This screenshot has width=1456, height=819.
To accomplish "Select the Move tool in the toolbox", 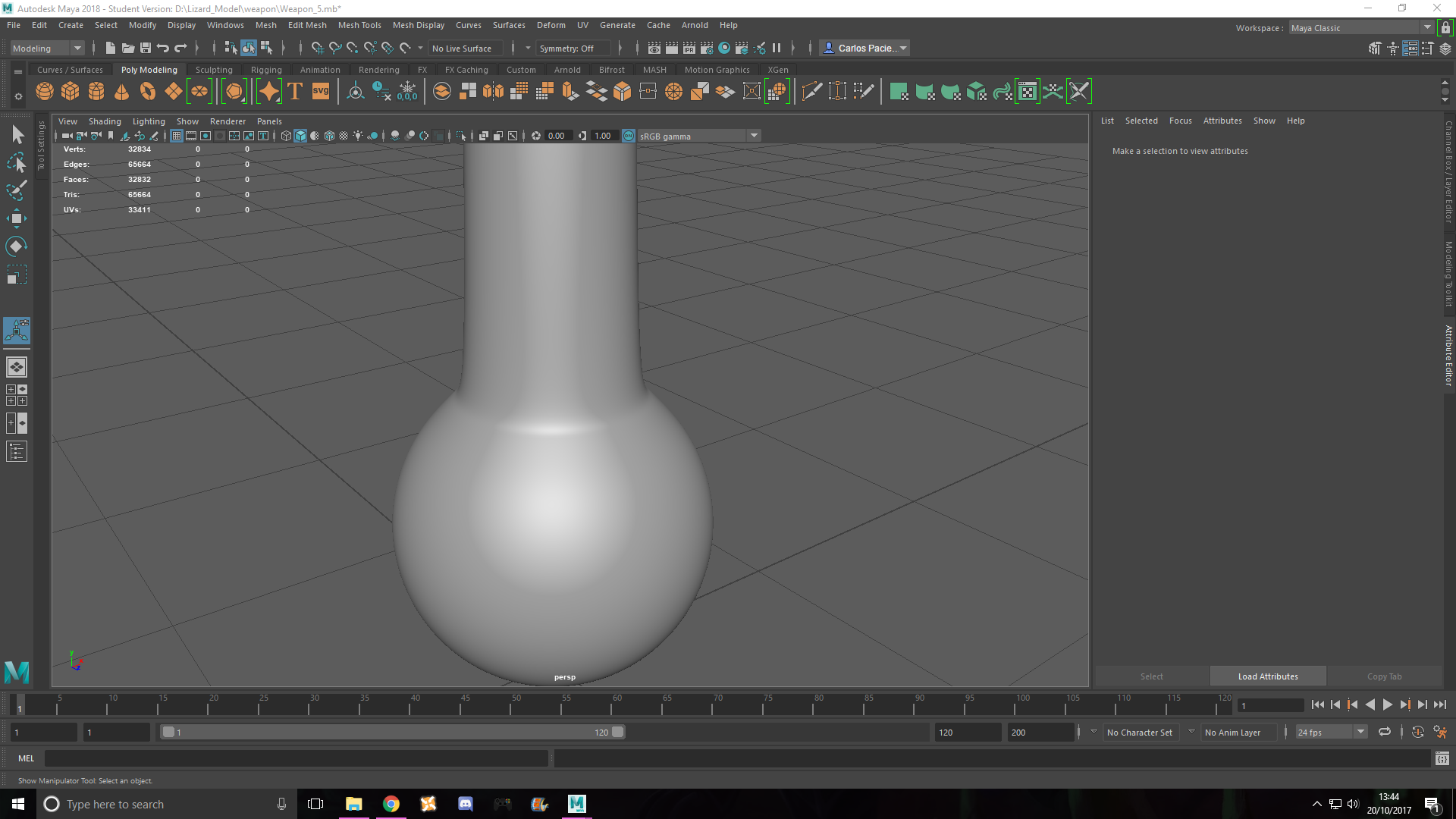I will pos(17,218).
